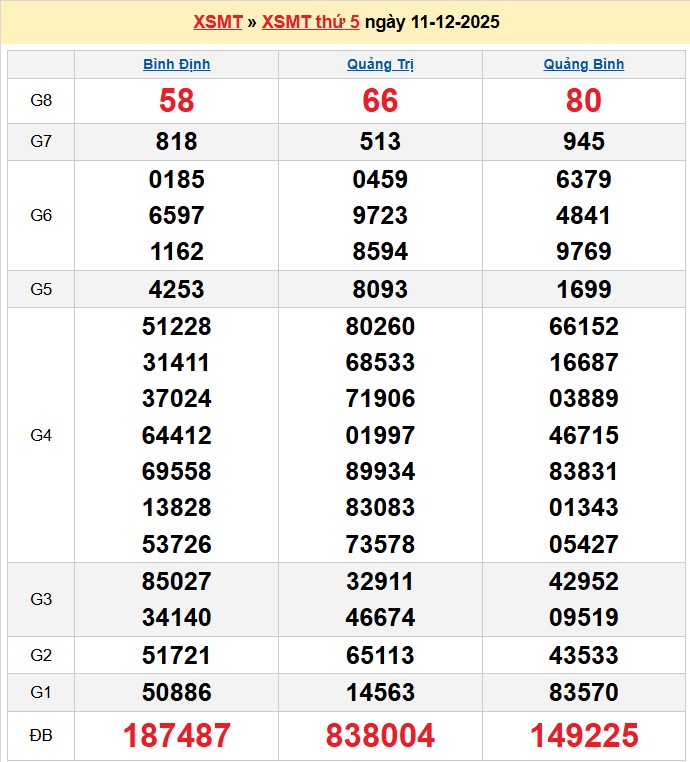Screen dimensions: 690x762
Task: Open the Quảng Bình province link
Action: [584, 64]
